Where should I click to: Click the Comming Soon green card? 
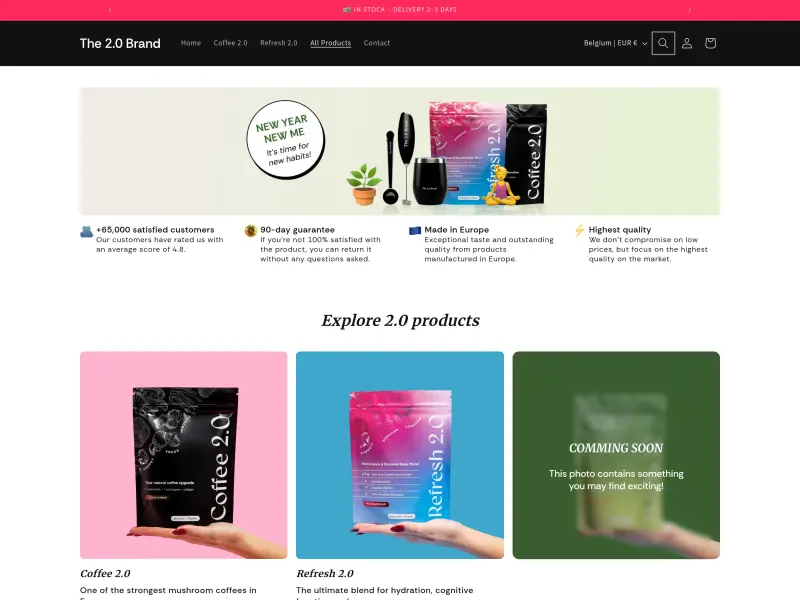pos(616,455)
